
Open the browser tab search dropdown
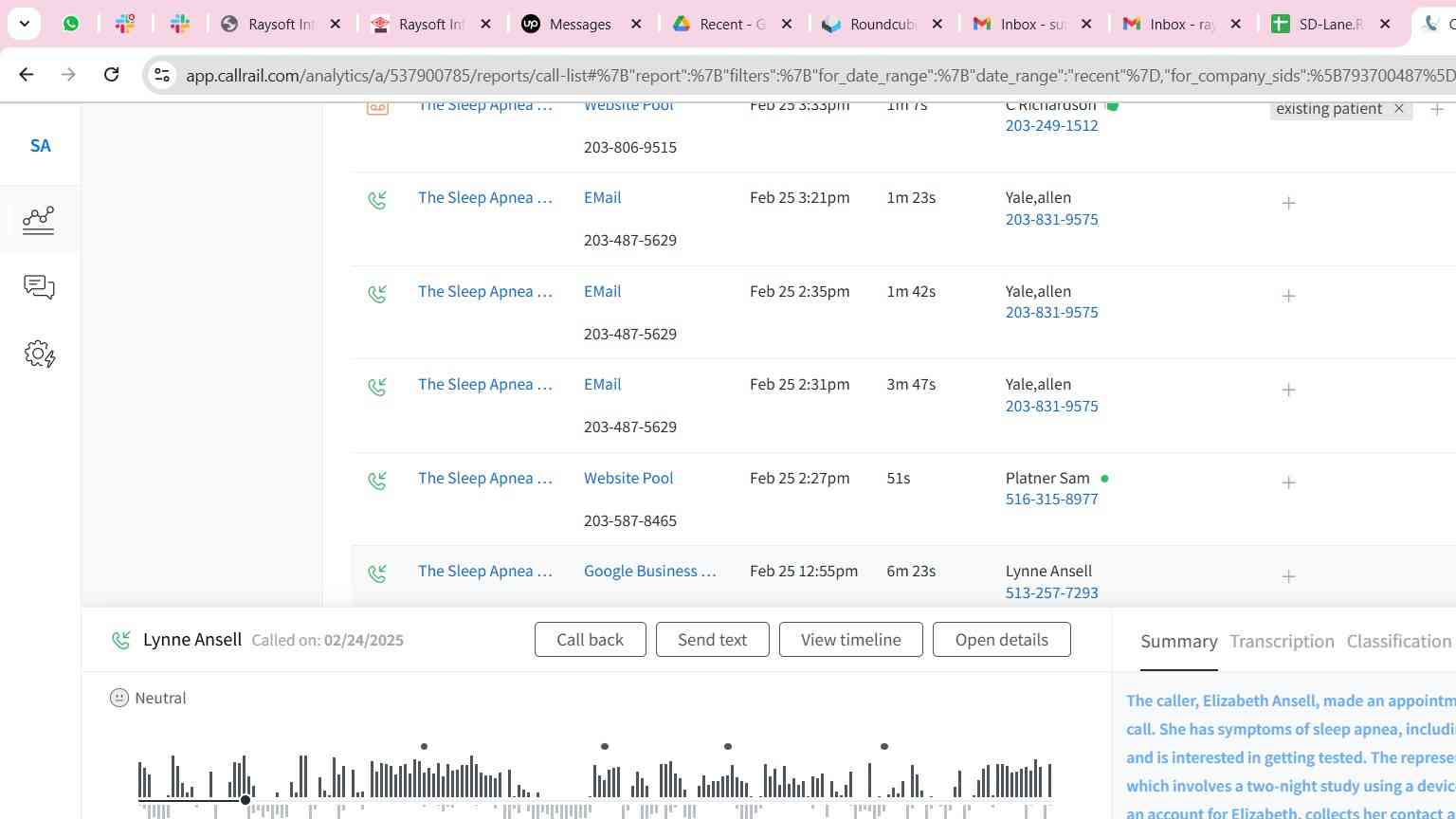24,24
